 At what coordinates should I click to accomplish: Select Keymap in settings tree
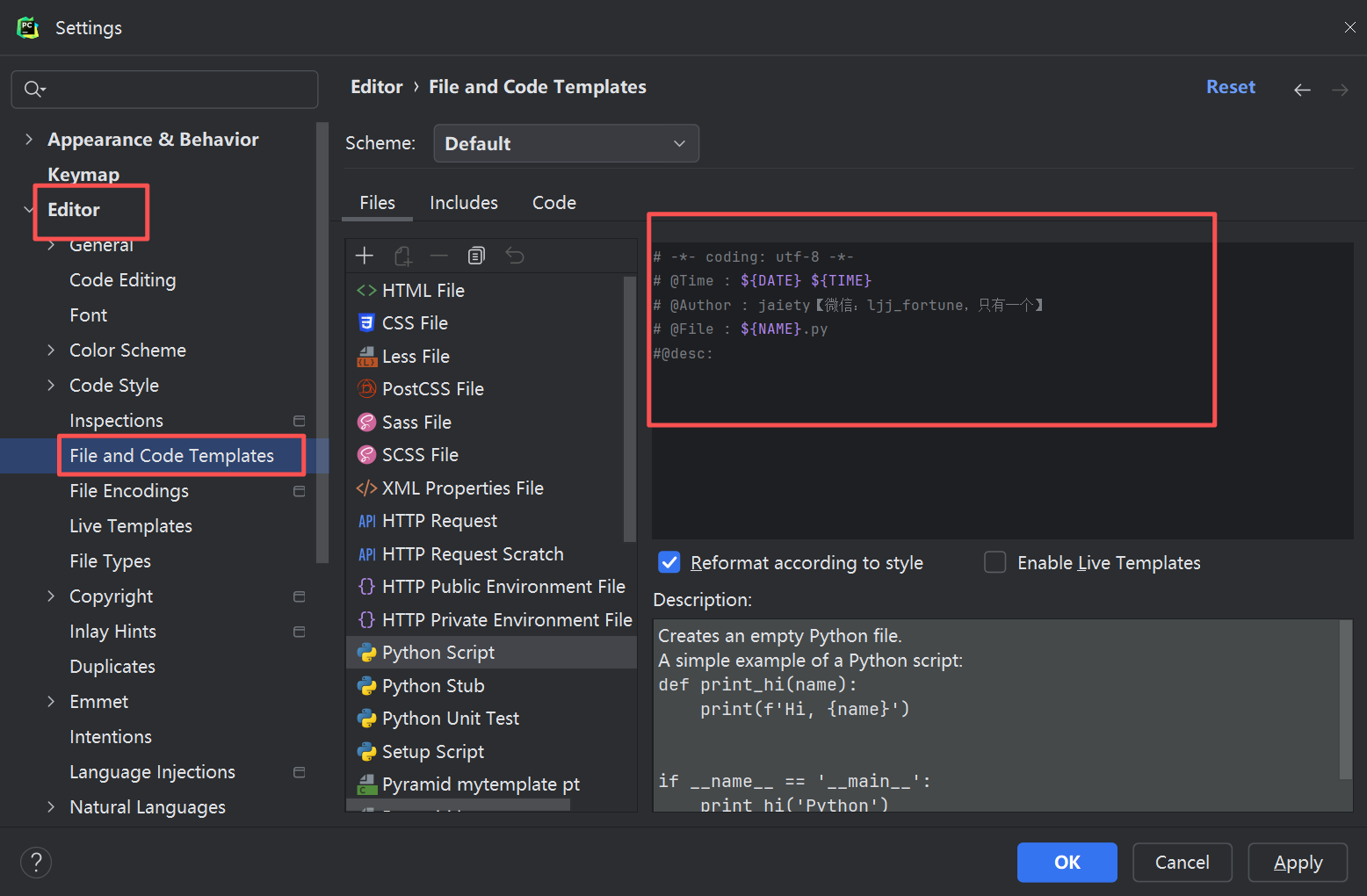tap(83, 175)
